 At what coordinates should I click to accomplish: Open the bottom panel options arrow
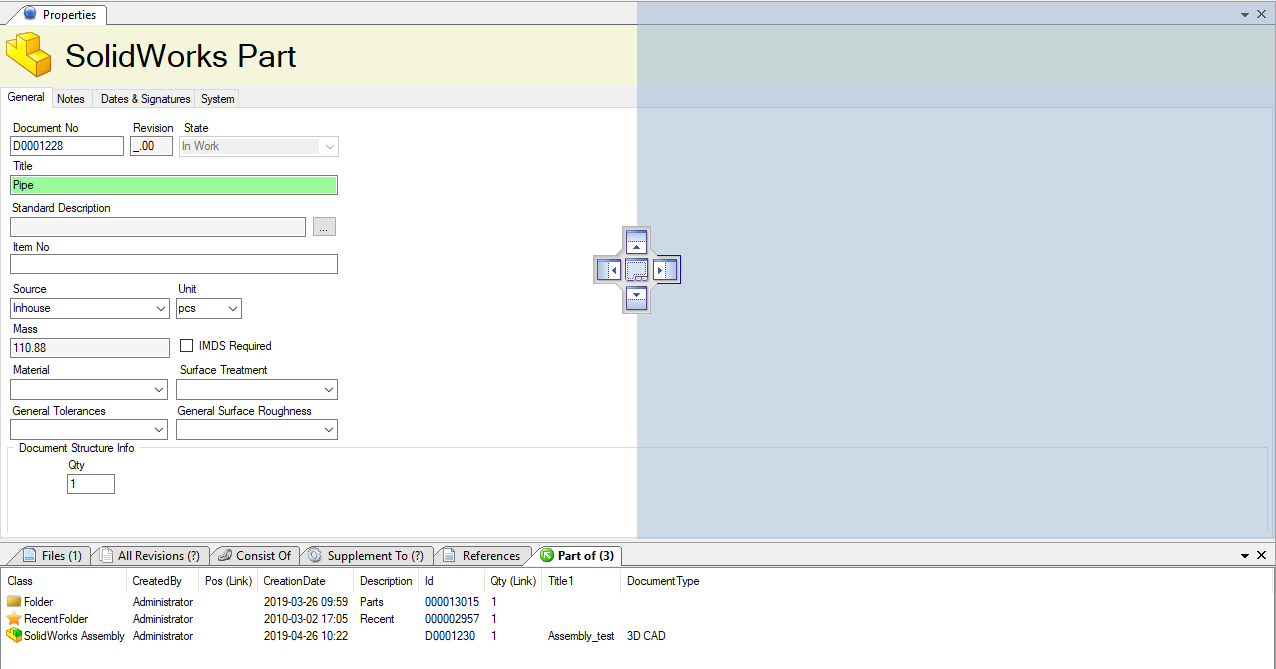pyautogui.click(x=1245, y=555)
